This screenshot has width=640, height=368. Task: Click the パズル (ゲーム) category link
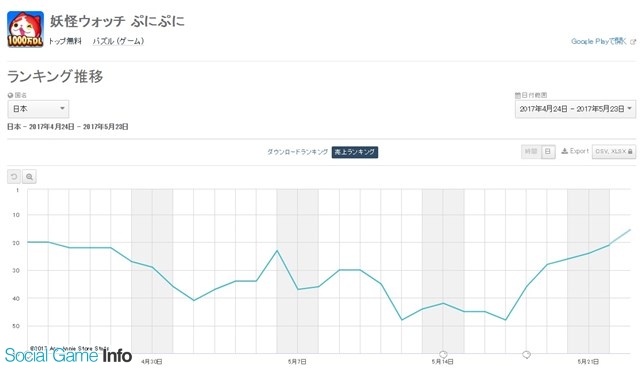[118, 41]
